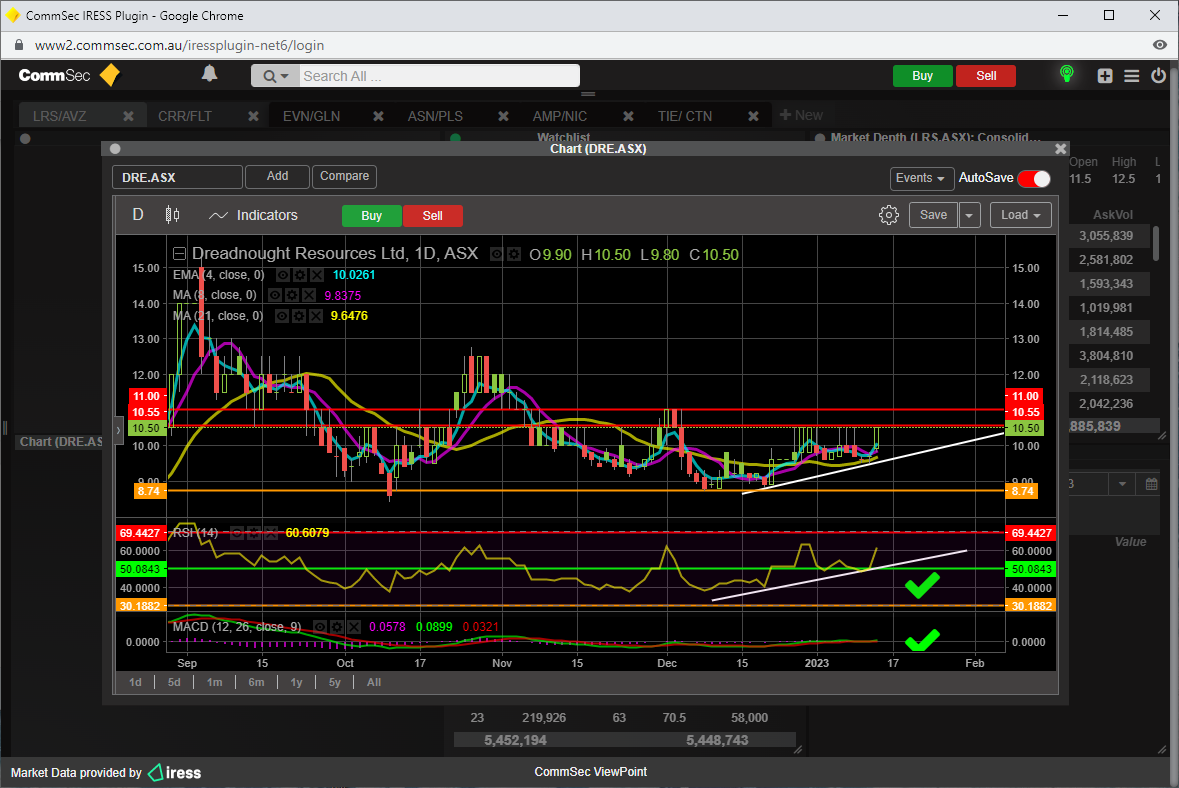Hide the MA (8) indicator via eye
This screenshot has height=788, width=1179.
(x=275, y=296)
